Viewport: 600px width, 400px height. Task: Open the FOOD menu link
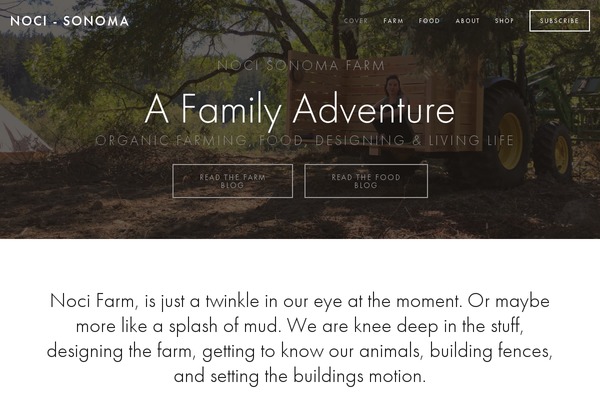(429, 21)
